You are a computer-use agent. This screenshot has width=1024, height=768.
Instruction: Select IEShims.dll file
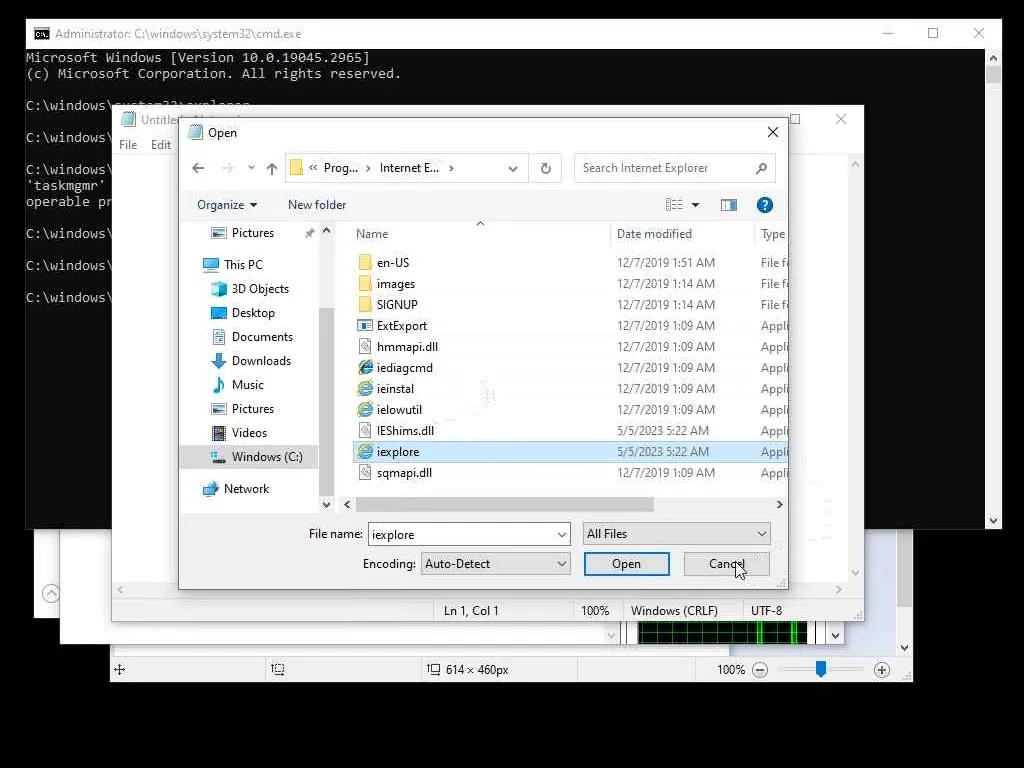click(x=405, y=430)
